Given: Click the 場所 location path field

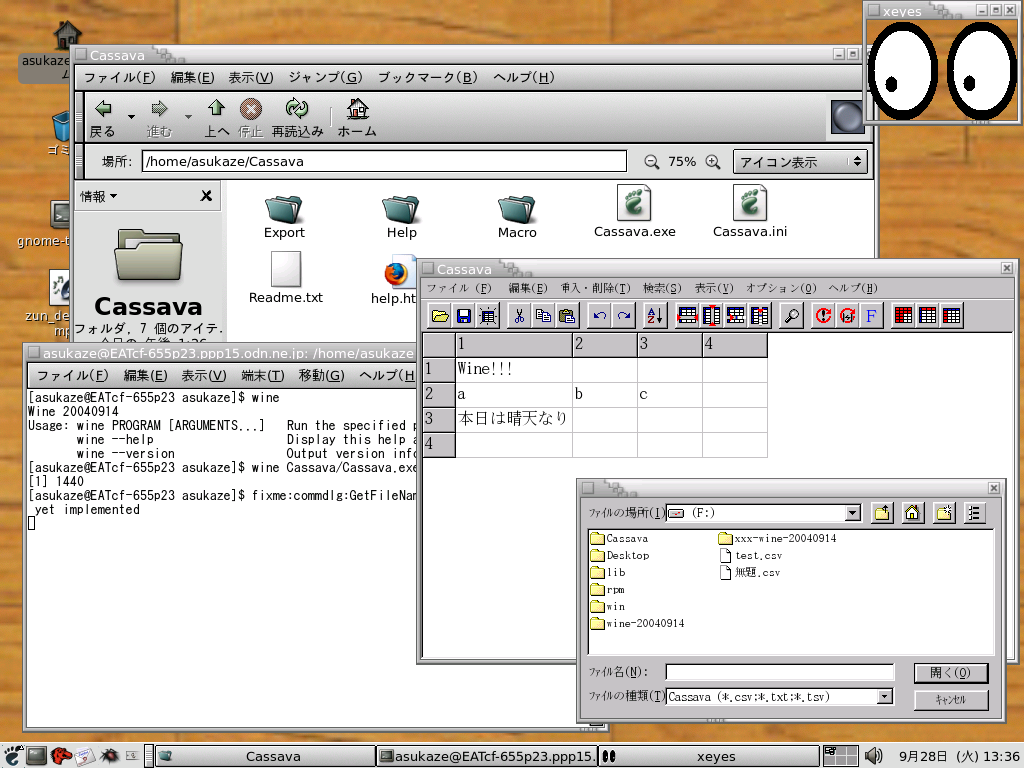Looking at the screenshot, I should [384, 162].
